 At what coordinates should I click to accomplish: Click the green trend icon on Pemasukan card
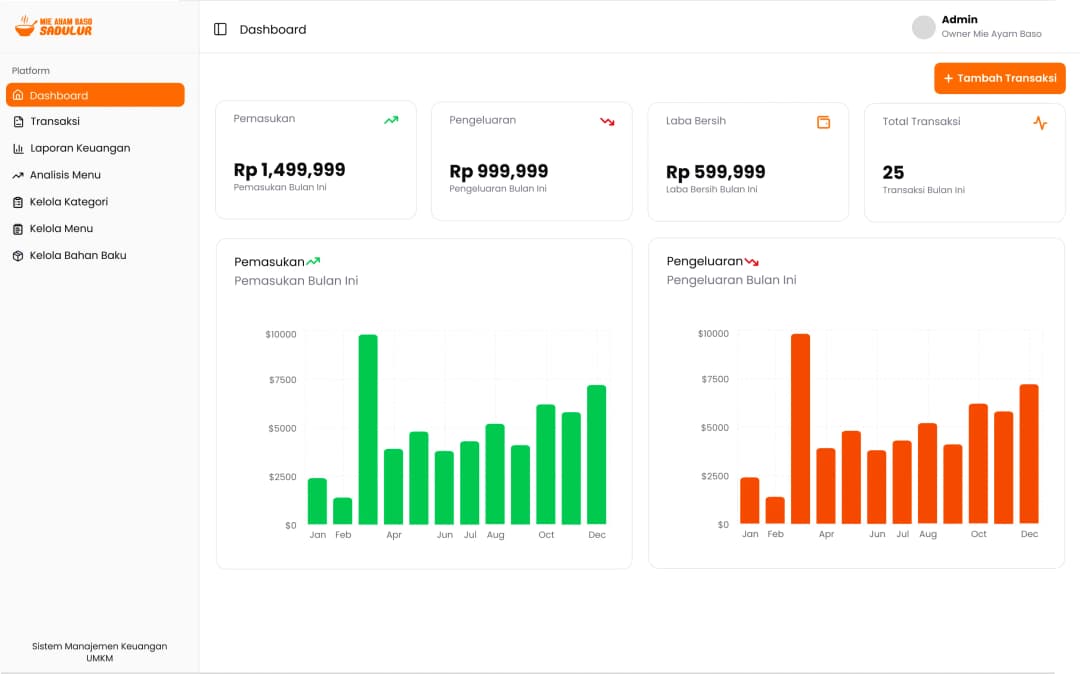pos(391,119)
